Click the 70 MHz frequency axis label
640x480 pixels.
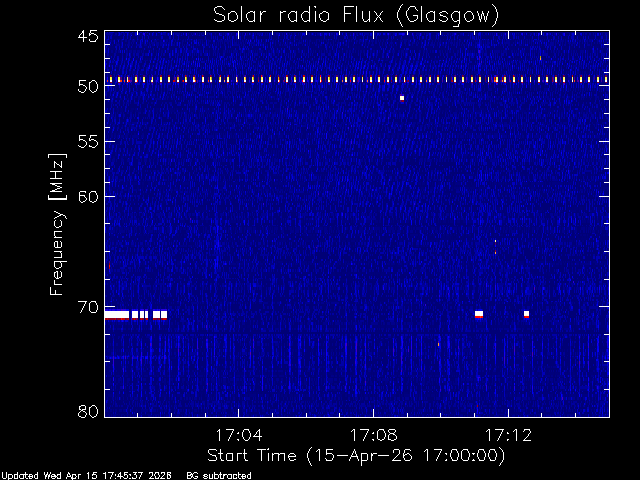pyautogui.click(x=88, y=307)
